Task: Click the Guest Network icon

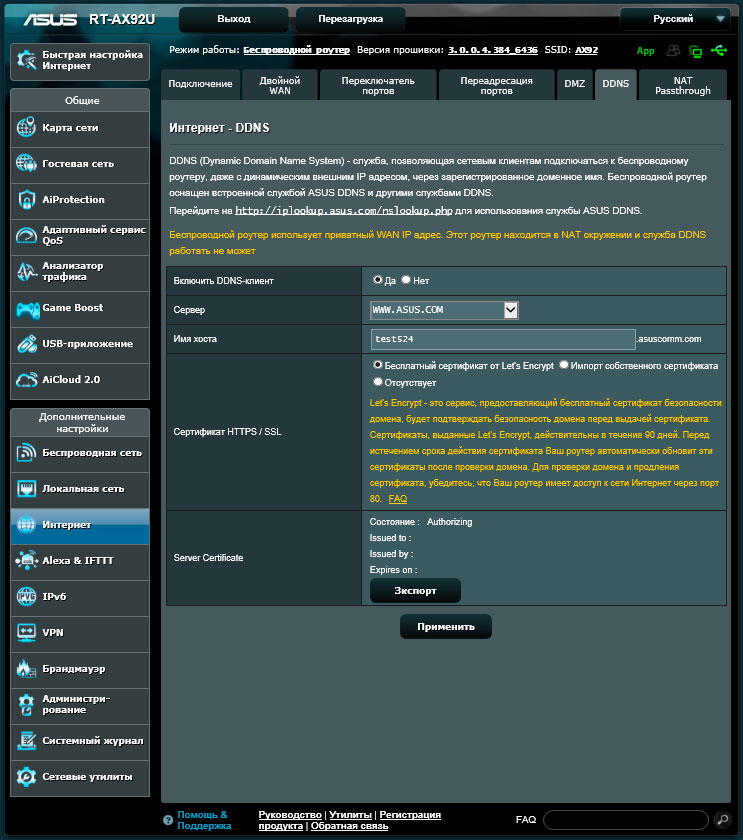Action: point(26,163)
